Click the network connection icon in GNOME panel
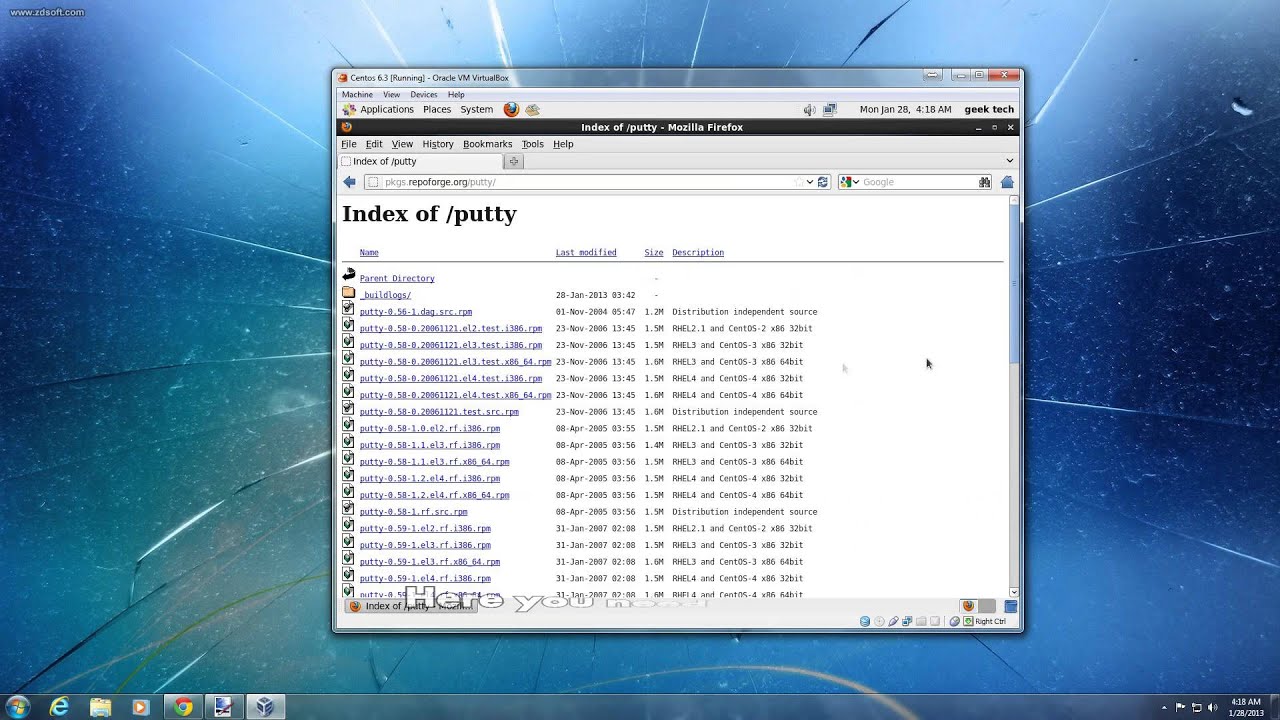 tap(830, 110)
